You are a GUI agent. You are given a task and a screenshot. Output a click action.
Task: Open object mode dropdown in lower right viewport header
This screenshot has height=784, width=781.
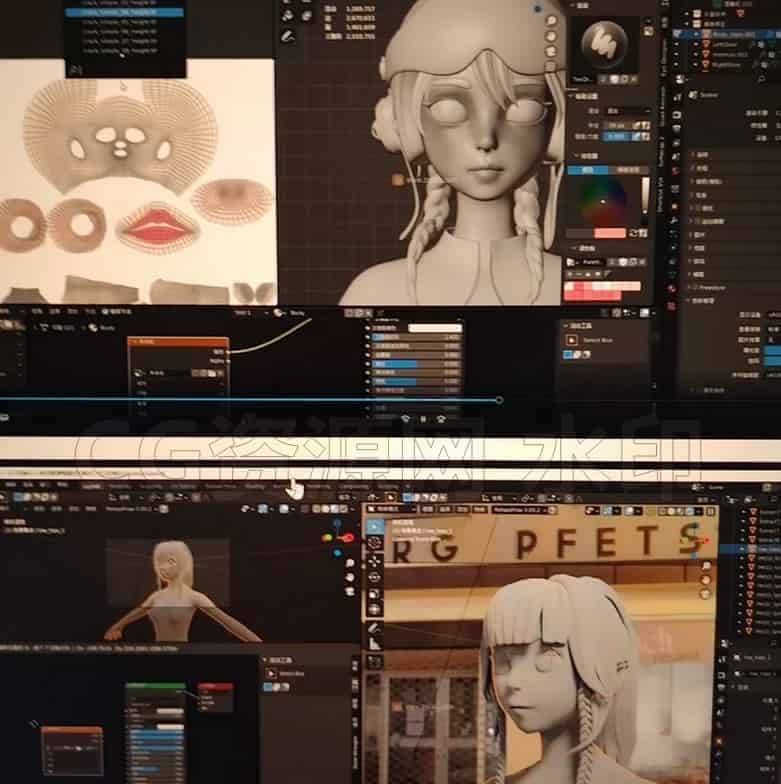pos(392,510)
